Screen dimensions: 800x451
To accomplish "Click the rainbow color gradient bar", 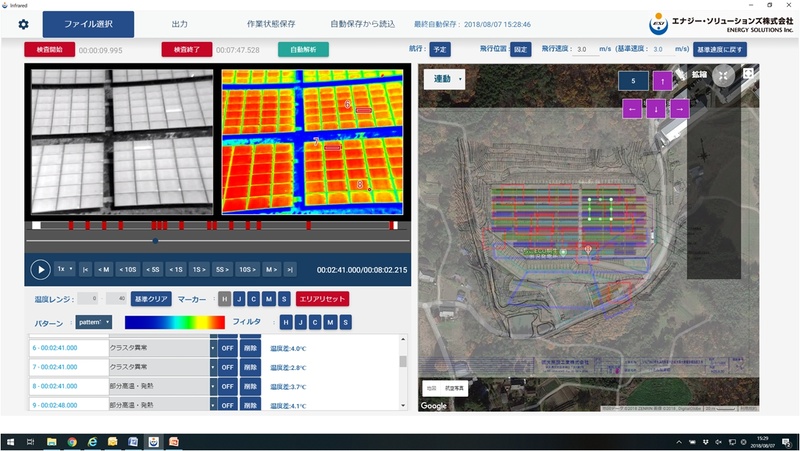I will (x=175, y=322).
